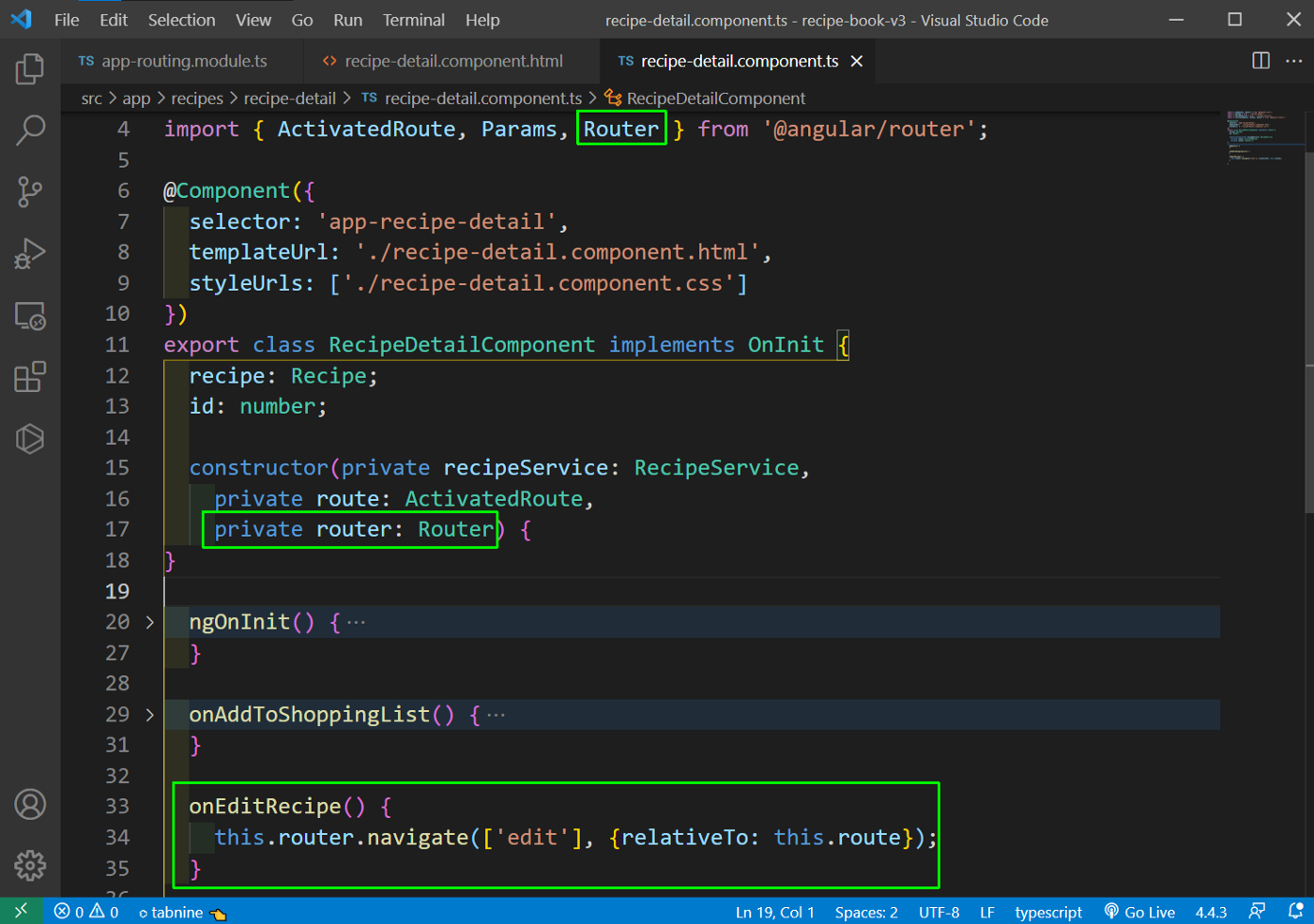Click Ln 19, Col 1 to go to line
Image resolution: width=1314 pixels, height=924 pixels.
tap(774, 912)
